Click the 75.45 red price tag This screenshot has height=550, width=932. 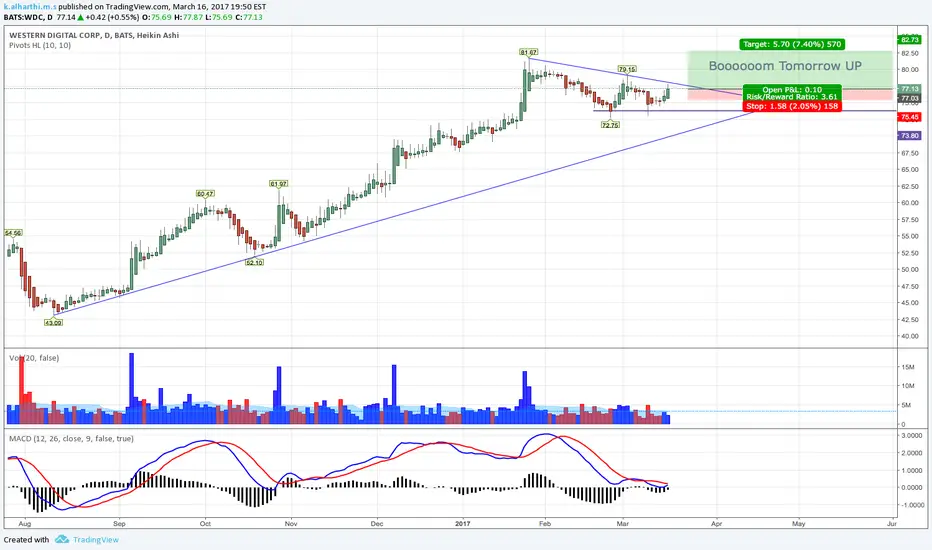coord(909,117)
